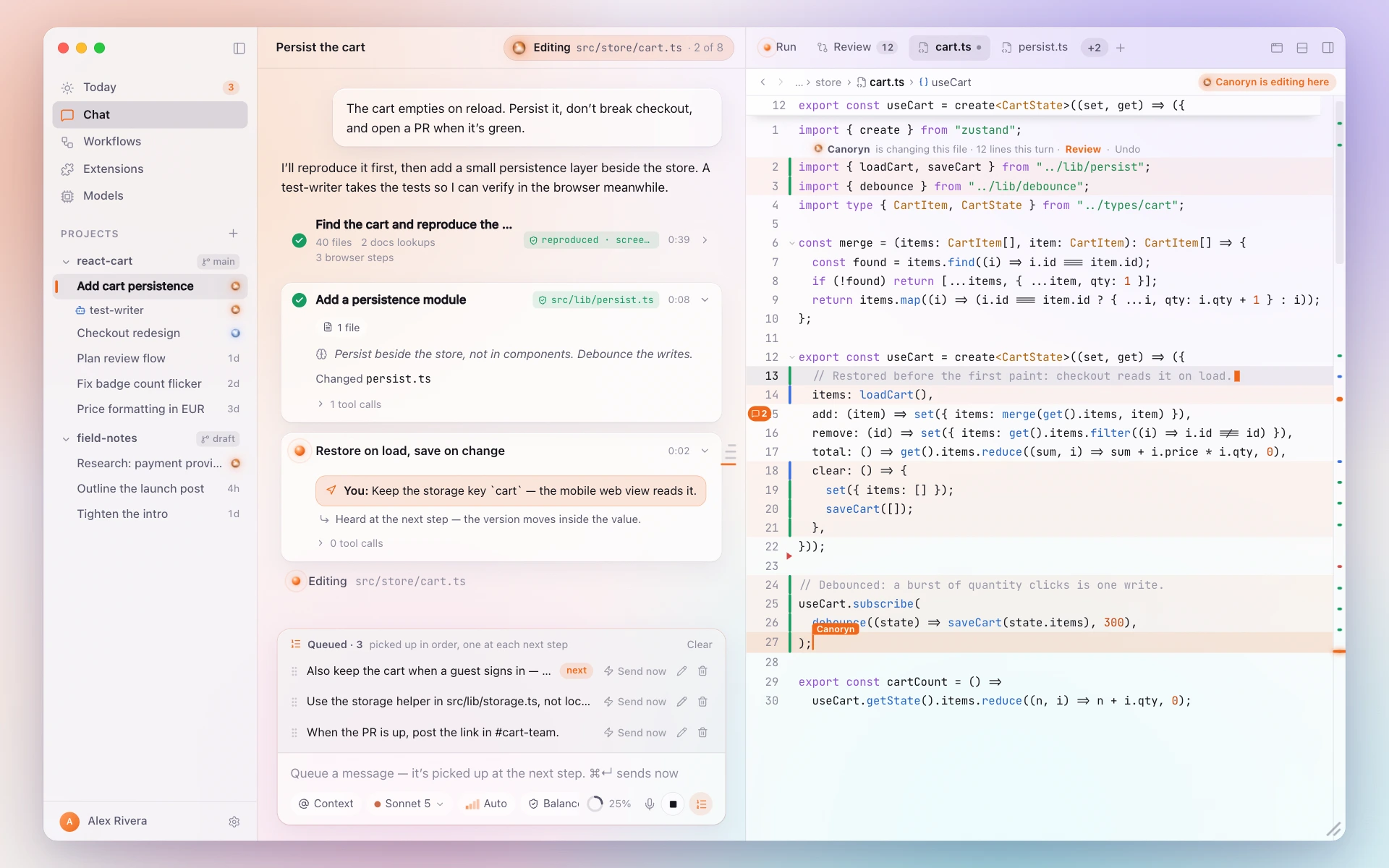This screenshot has width=1389, height=868.
Task: Add a new project with plus icon
Action: coord(233,234)
